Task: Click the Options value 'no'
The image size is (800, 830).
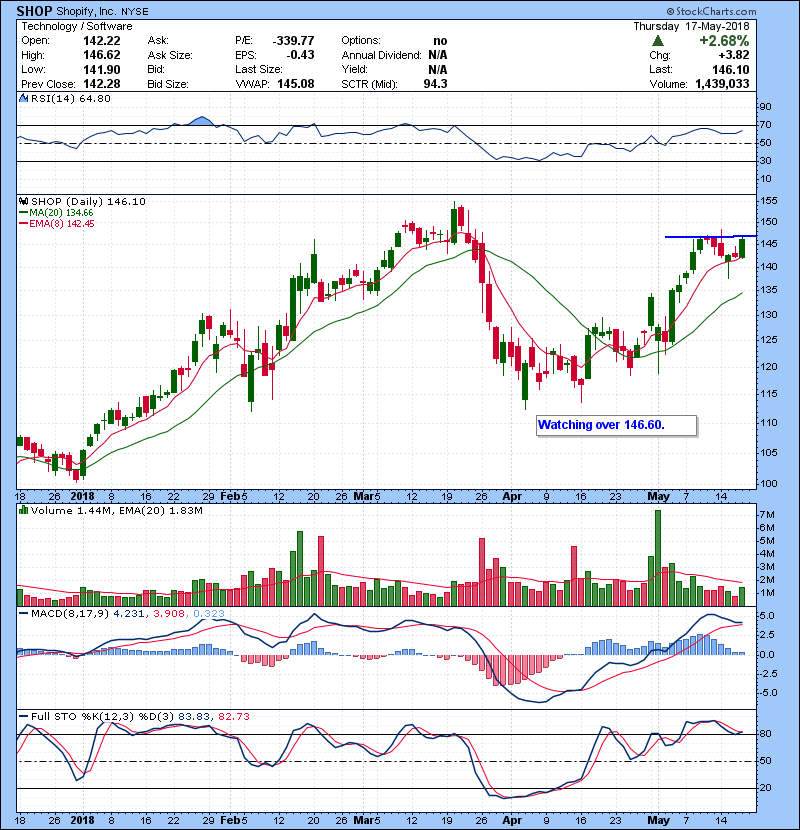Action: [x=440, y=41]
